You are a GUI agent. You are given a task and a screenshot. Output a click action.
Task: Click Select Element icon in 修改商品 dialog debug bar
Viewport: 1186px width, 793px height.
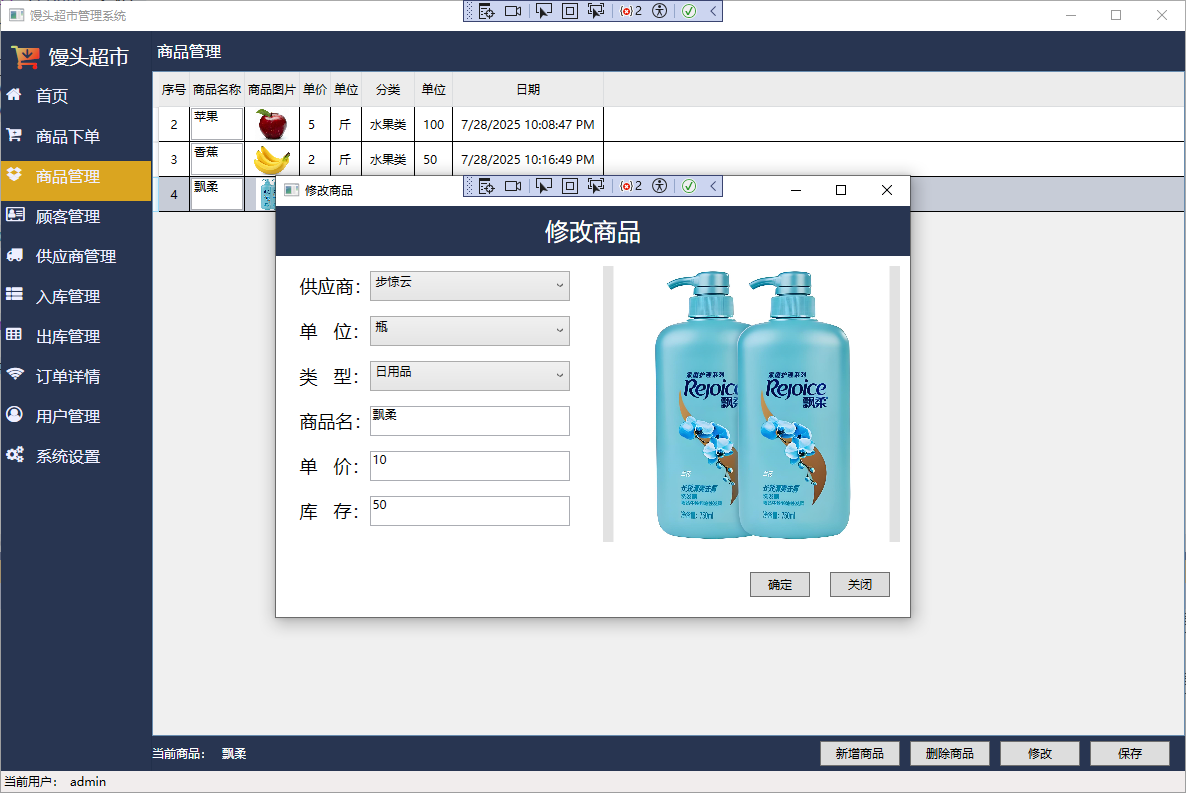point(543,186)
